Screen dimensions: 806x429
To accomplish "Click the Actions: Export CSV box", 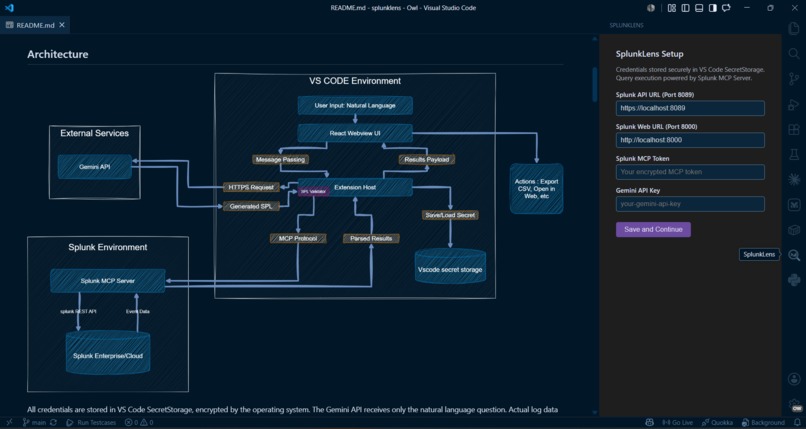I will pos(537,189).
